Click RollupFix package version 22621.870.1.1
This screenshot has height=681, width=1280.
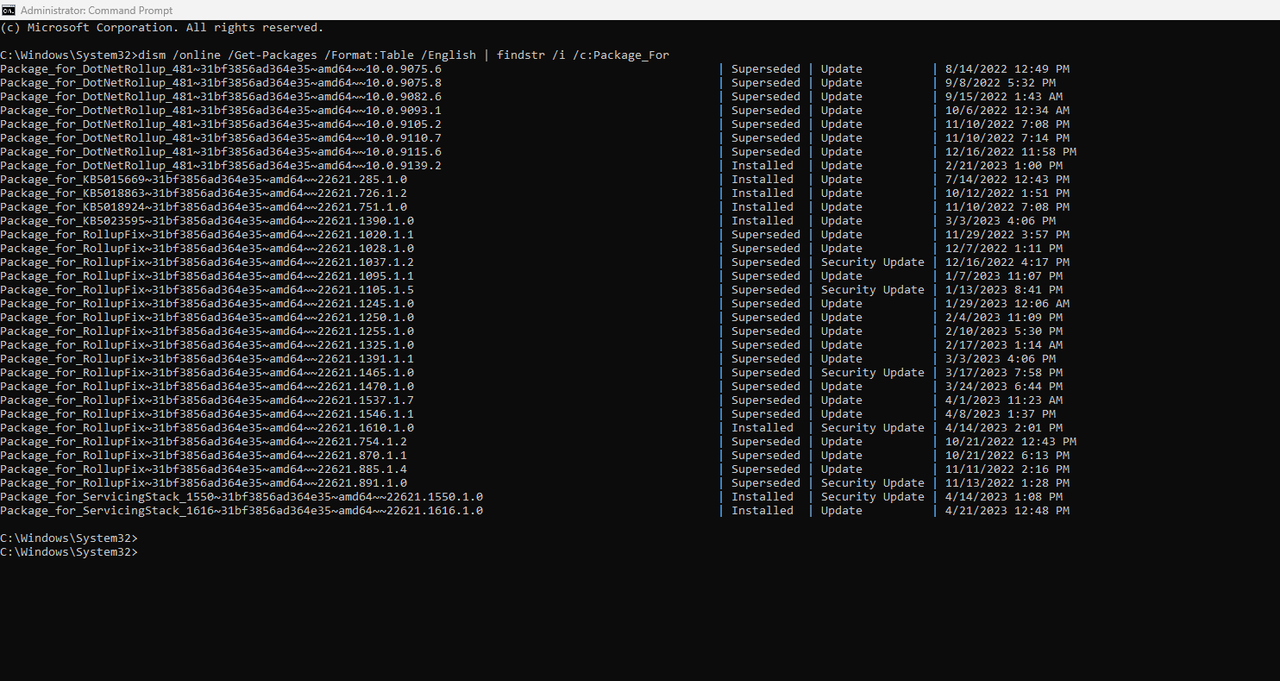[204, 456]
